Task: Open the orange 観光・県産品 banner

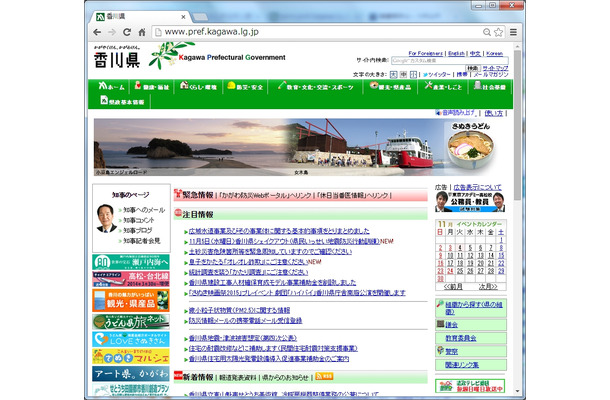Action: (131, 300)
